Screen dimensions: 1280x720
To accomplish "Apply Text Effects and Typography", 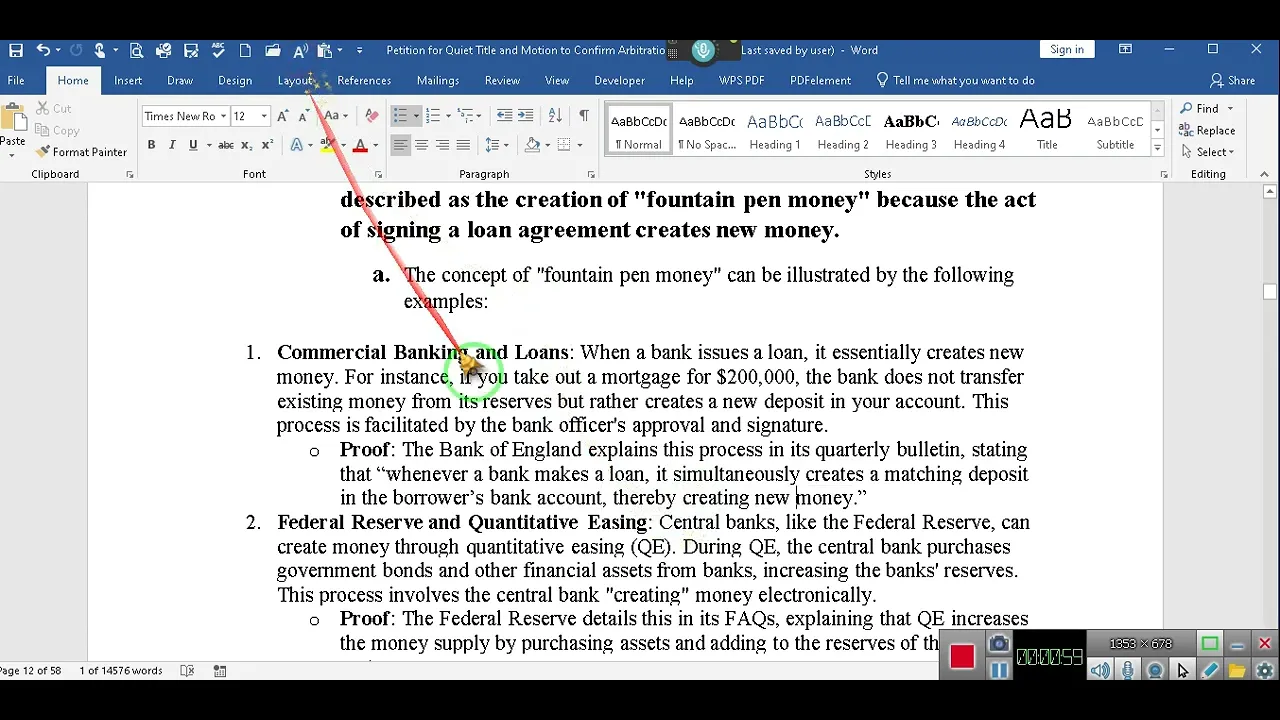I will pos(297,145).
